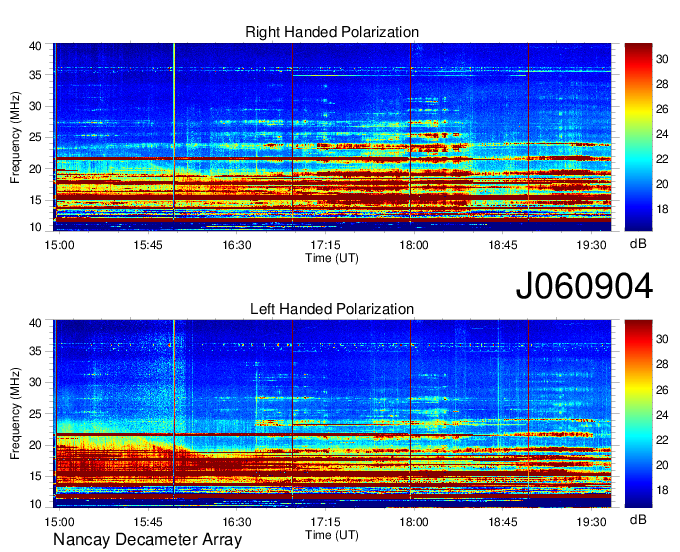Click the 26 dB mark on Left Handed colorbar
This screenshot has width=680, height=552.
(662, 390)
